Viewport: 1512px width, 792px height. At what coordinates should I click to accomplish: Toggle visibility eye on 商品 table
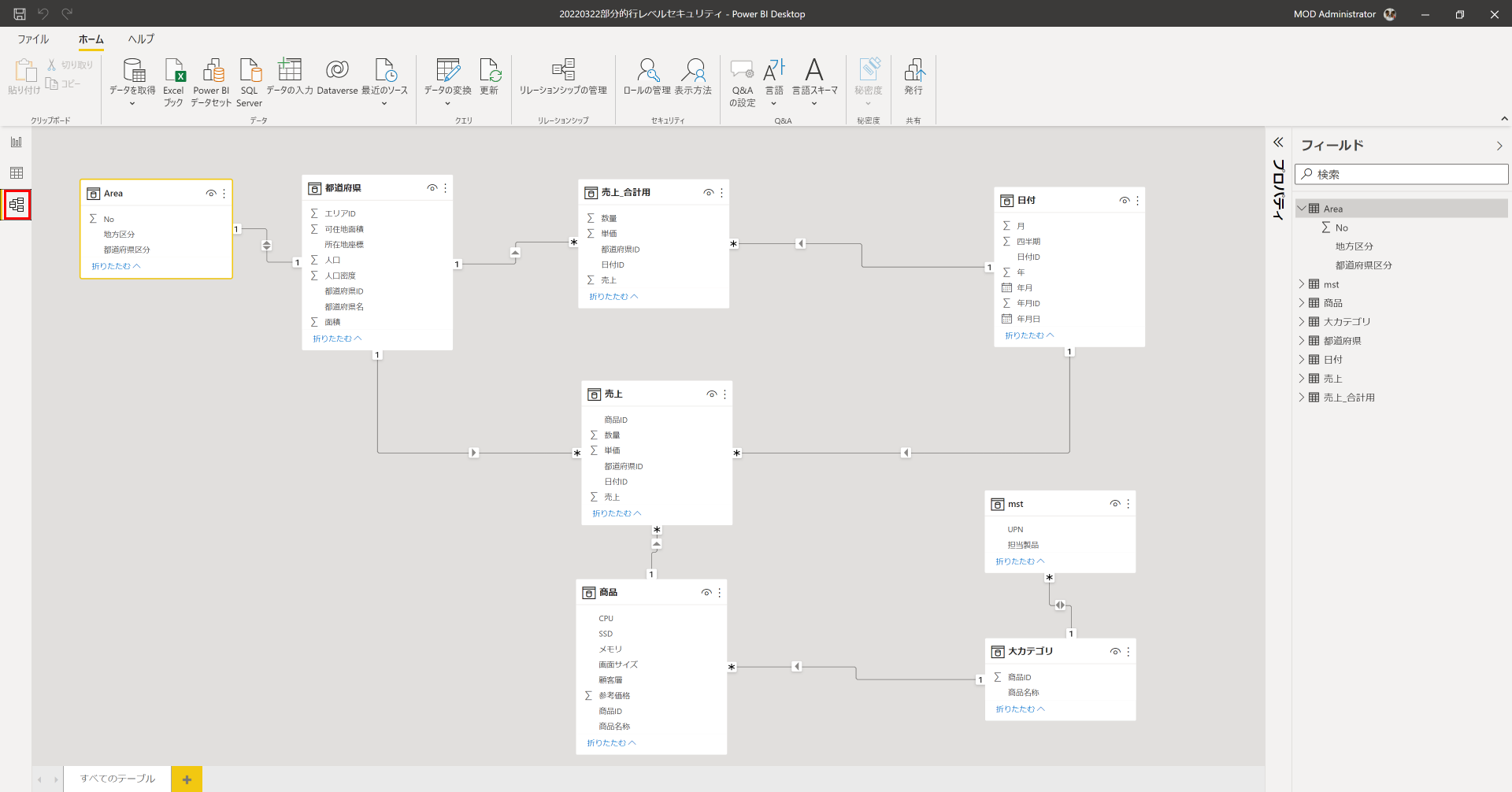[x=706, y=593]
